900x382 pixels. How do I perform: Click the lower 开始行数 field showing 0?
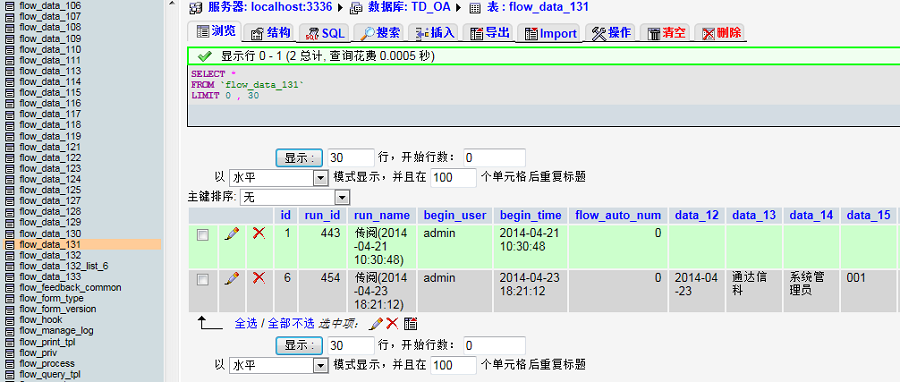pyautogui.click(x=494, y=345)
